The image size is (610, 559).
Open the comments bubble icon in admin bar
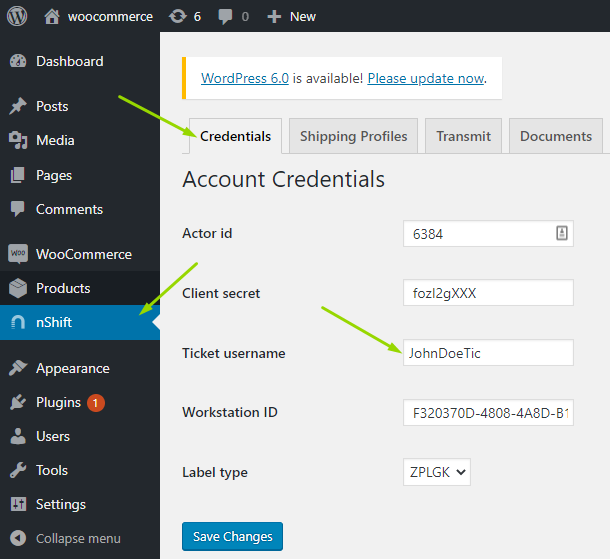(225, 17)
